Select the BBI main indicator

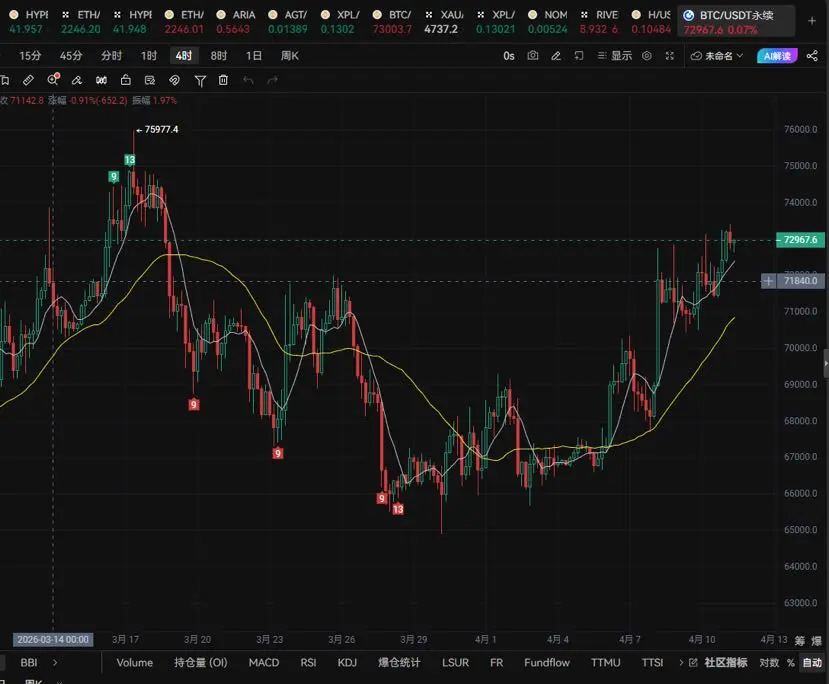pos(29,662)
